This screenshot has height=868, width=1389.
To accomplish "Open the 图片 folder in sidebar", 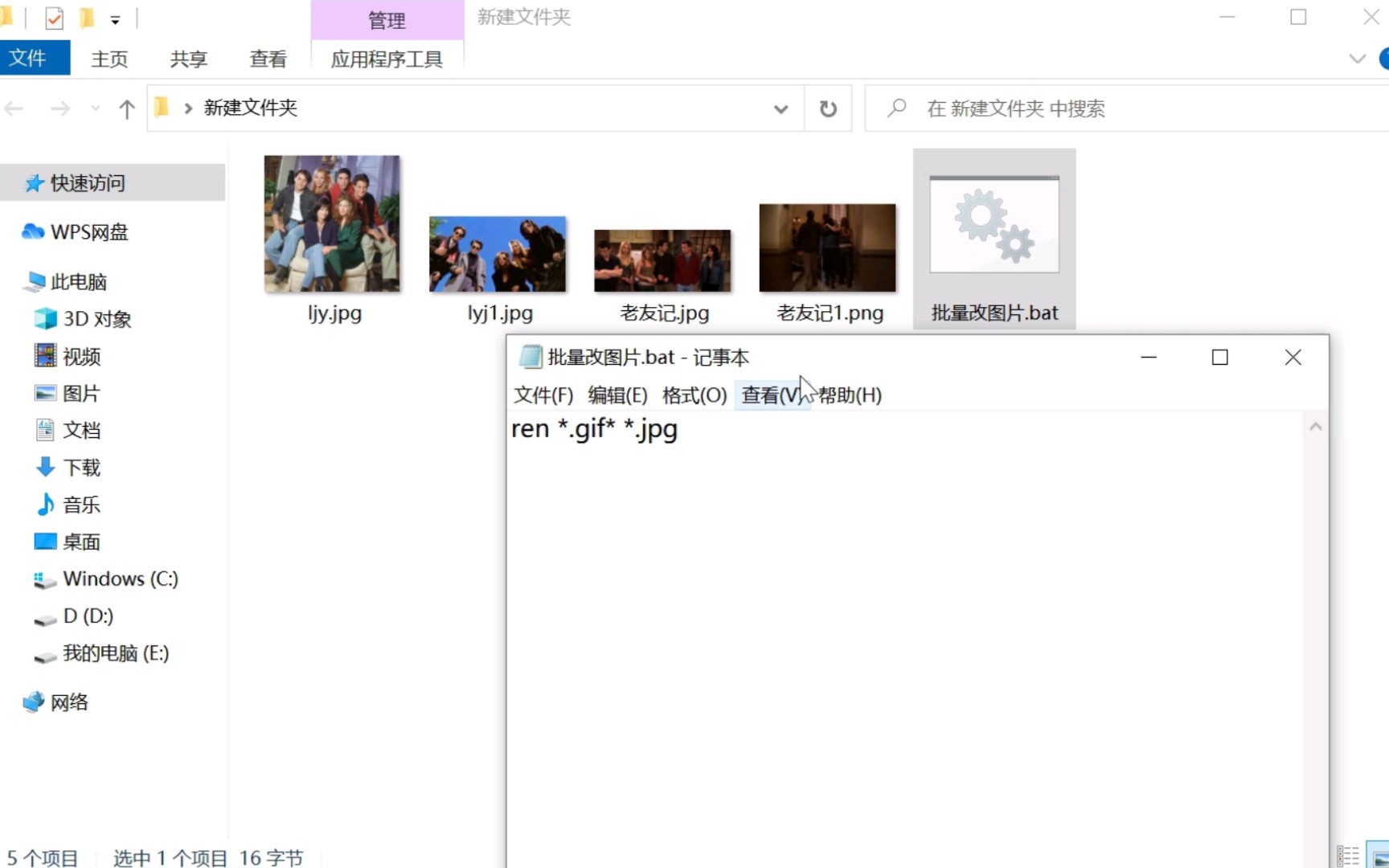I will (81, 393).
